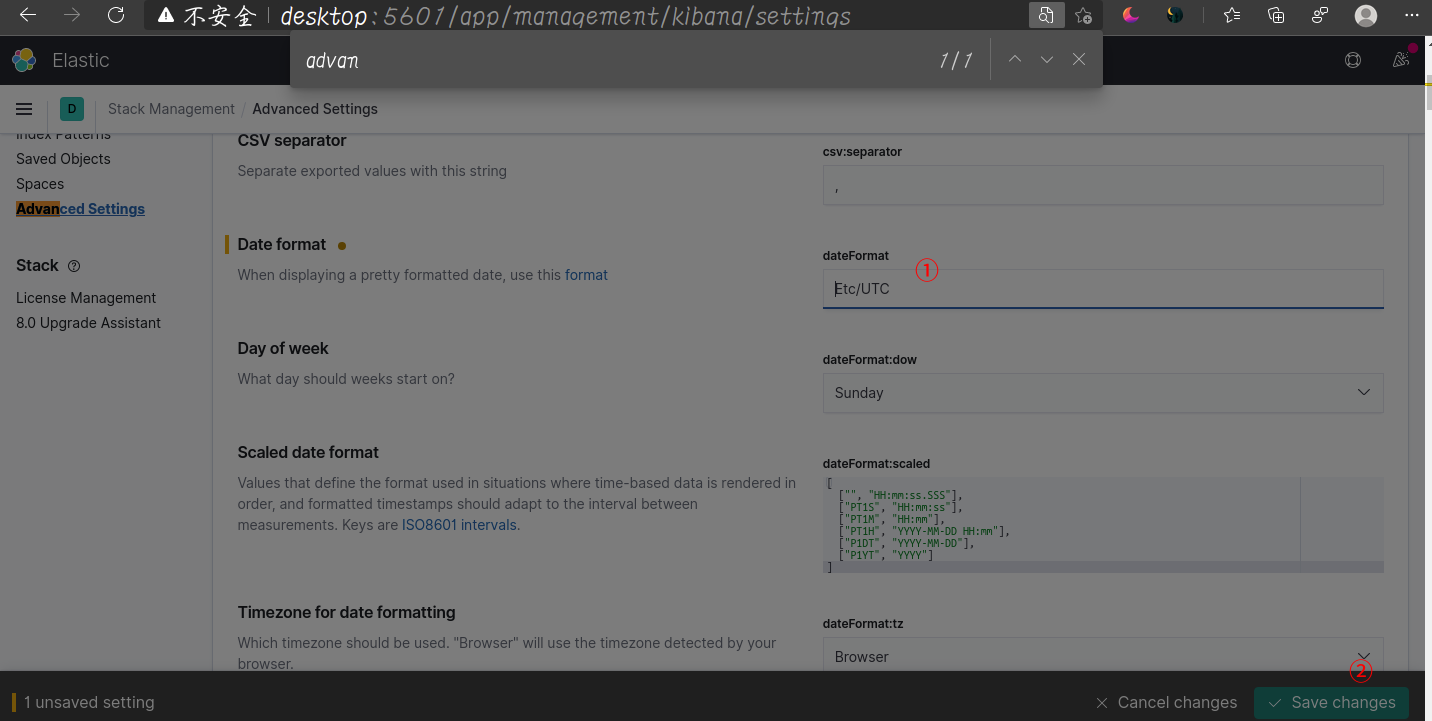This screenshot has width=1432, height=721.
Task: Open the browser favorites list
Action: (x=1231, y=15)
